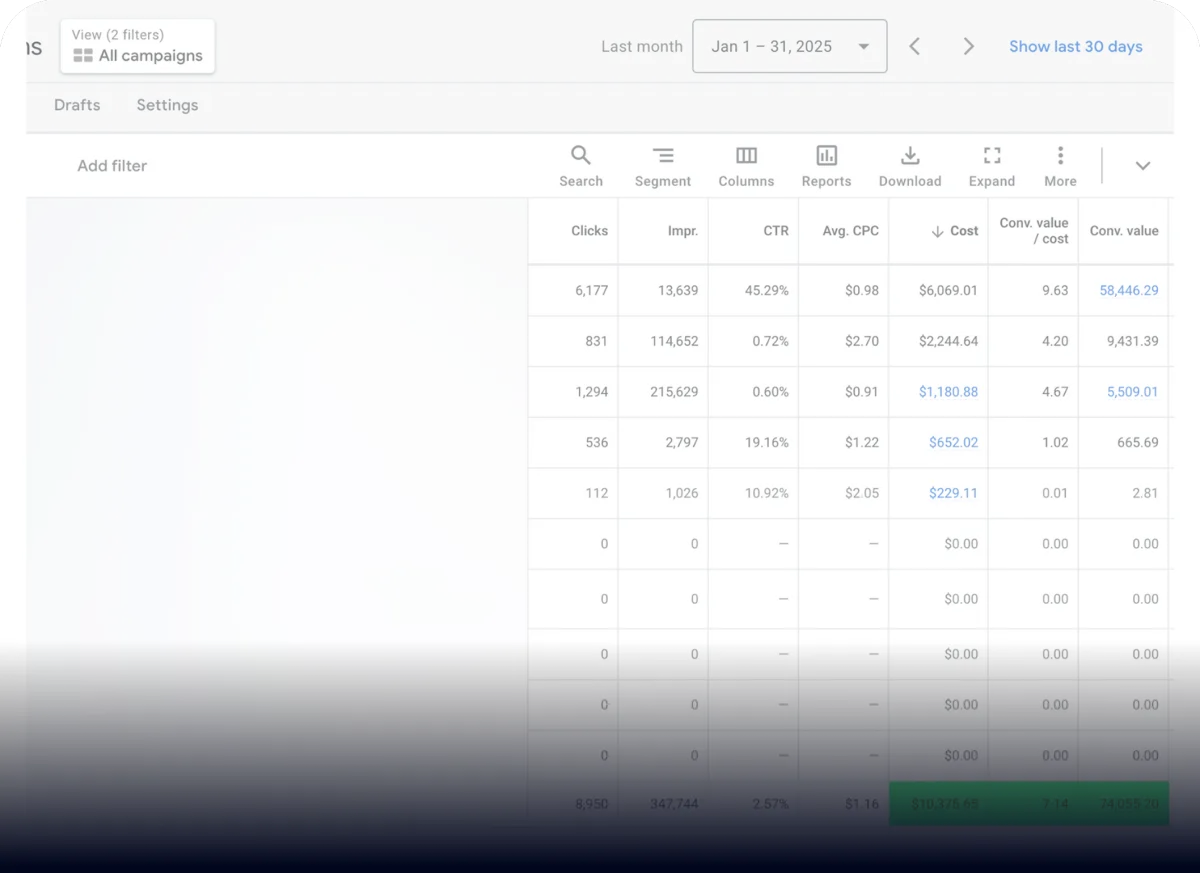Open the More options menu
1200x873 pixels.
[x=1060, y=166]
